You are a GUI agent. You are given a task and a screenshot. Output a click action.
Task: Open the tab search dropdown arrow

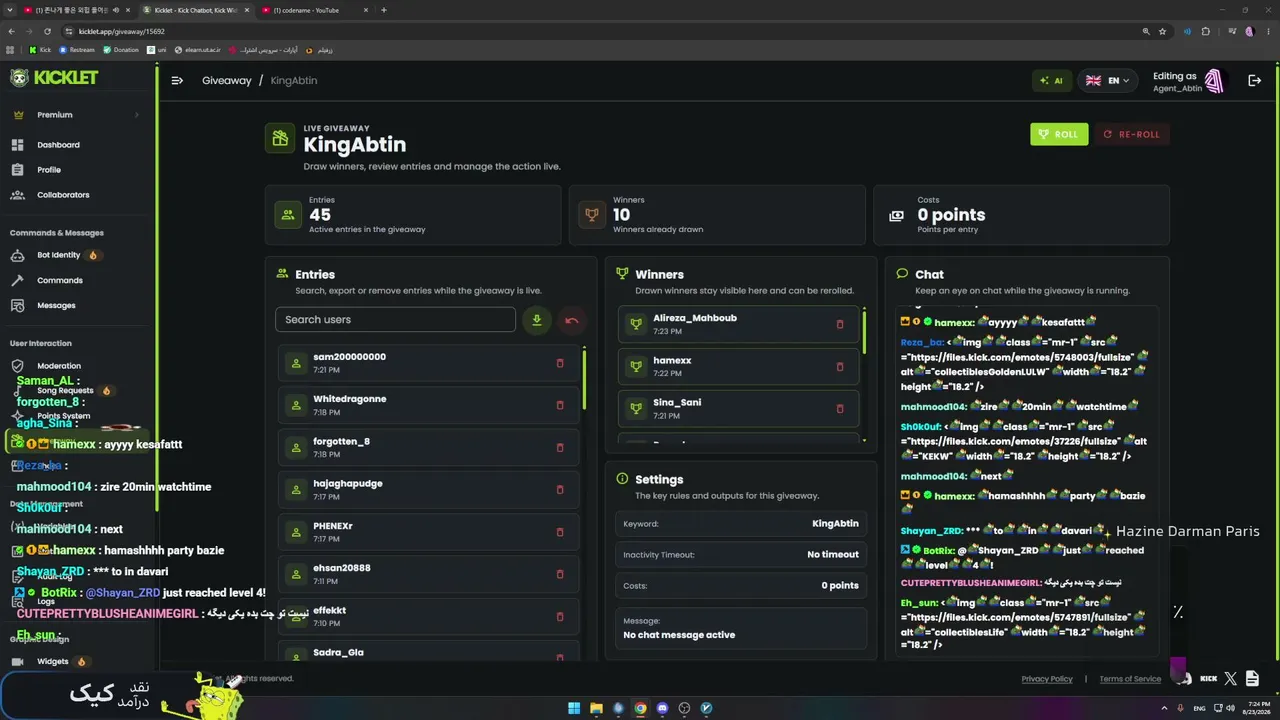pyautogui.click(x=9, y=10)
